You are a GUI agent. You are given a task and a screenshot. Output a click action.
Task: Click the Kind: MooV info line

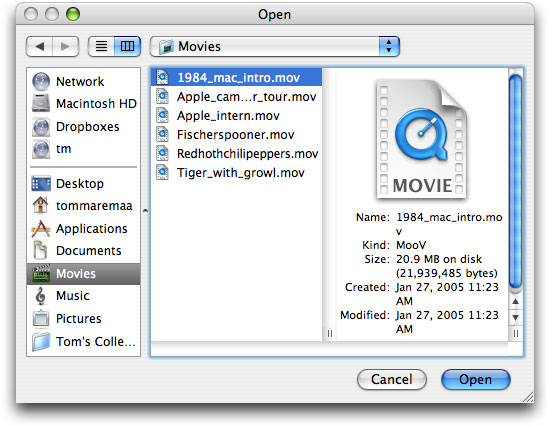point(394,245)
